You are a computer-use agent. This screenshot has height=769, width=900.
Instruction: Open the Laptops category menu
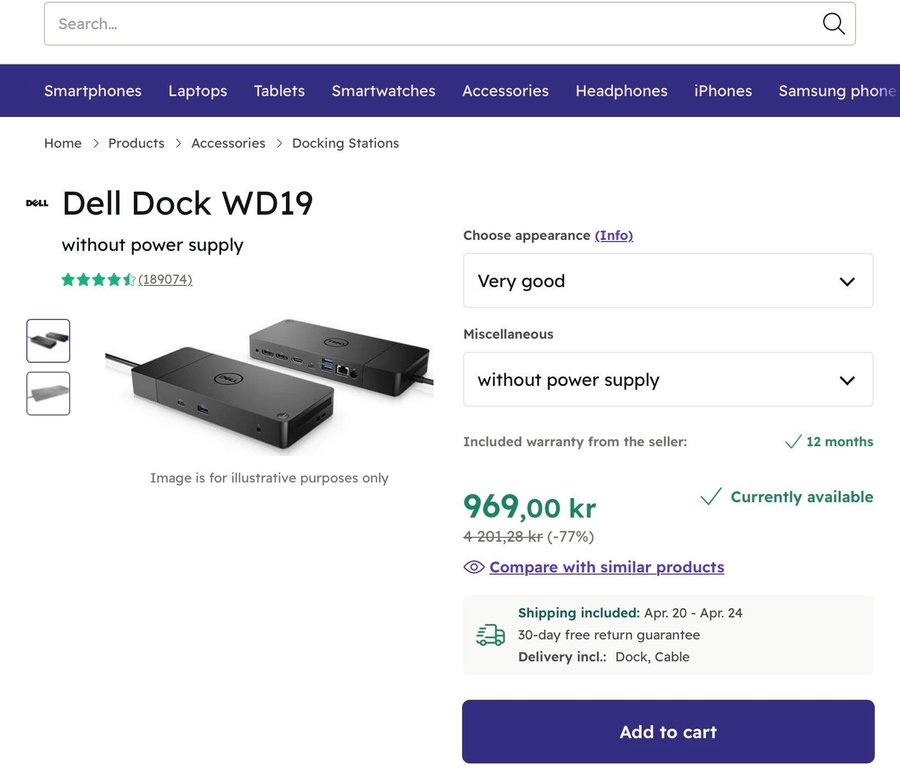198,91
